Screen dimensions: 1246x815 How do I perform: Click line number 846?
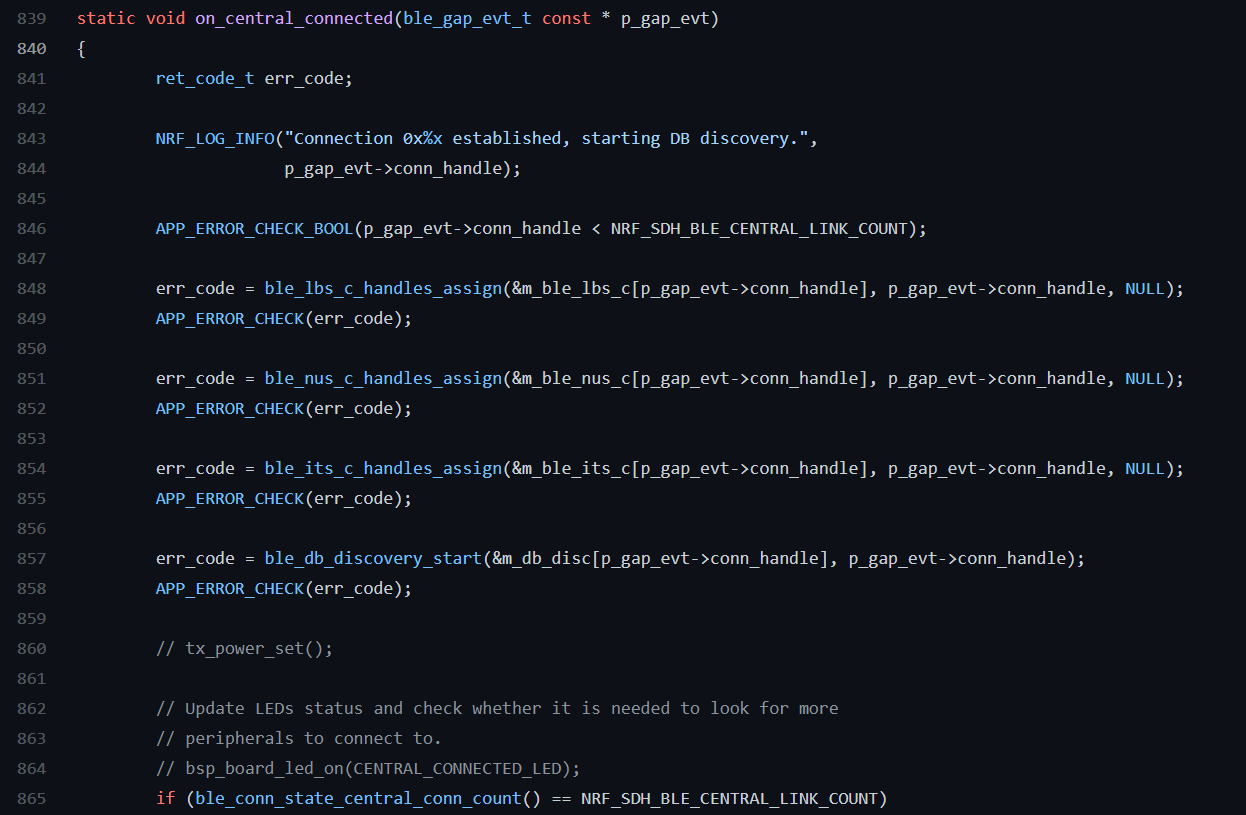[x=31, y=229]
